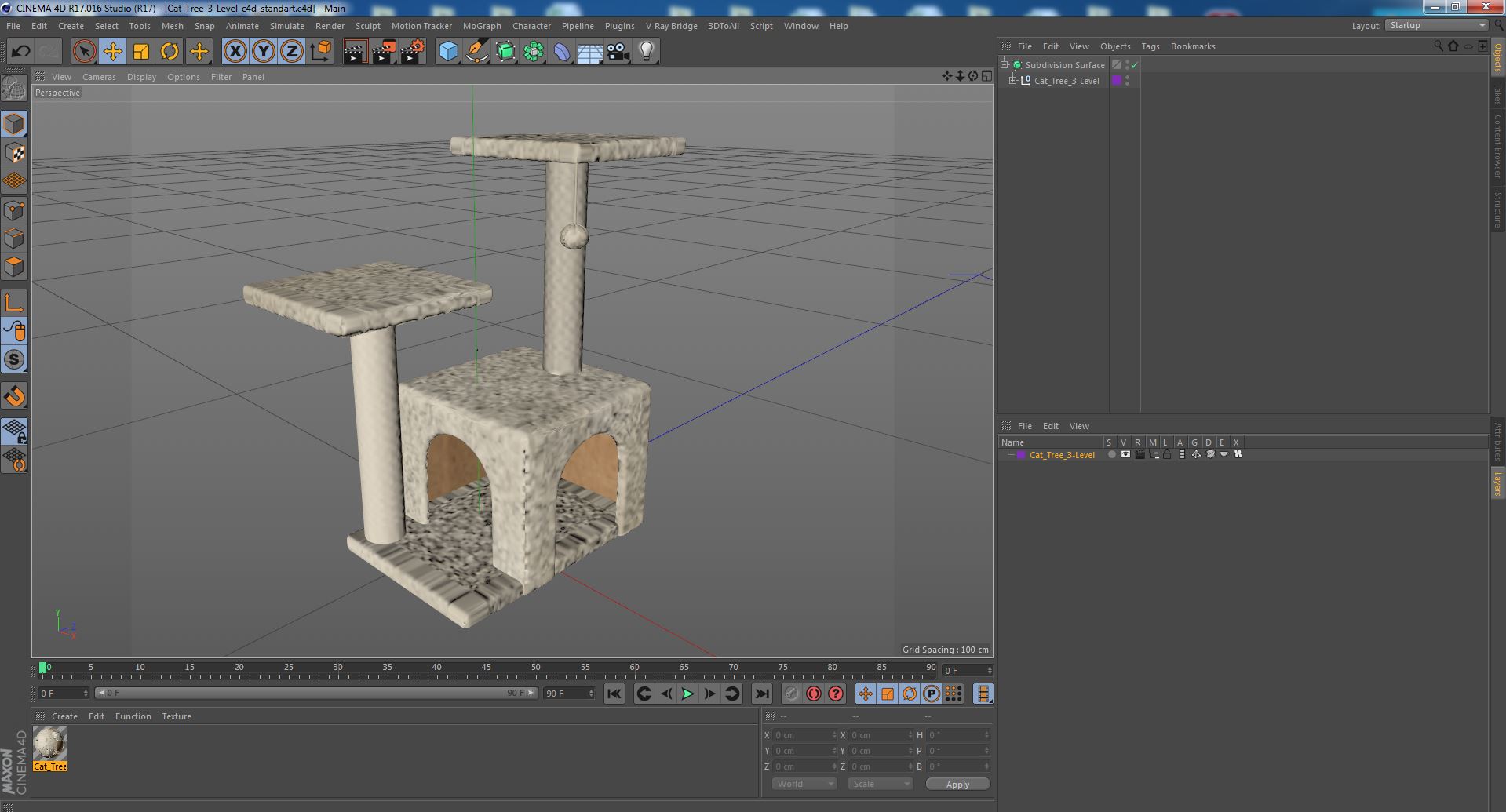Open the MoGraph menu

pos(481,26)
